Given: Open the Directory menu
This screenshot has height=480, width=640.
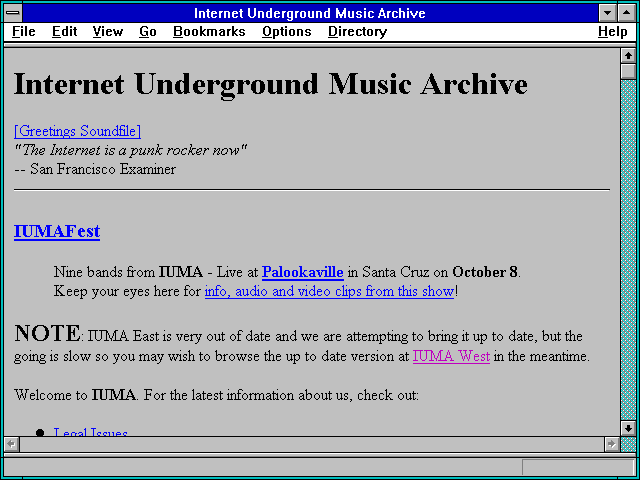Looking at the screenshot, I should click(x=358, y=32).
